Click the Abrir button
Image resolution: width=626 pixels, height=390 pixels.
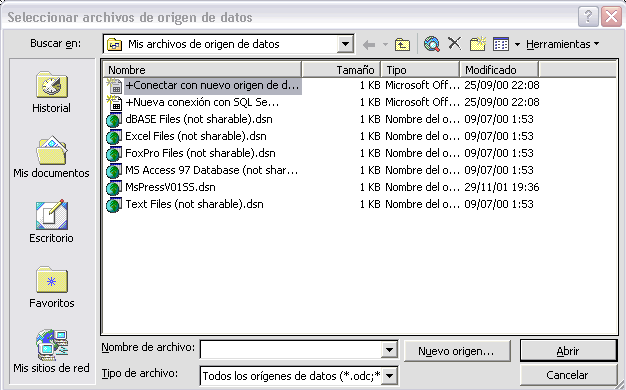point(568,351)
